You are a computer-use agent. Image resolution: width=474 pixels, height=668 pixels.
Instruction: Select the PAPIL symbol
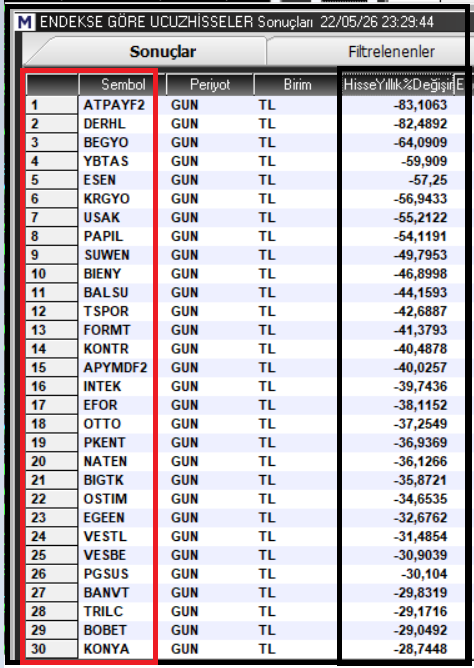(103, 236)
